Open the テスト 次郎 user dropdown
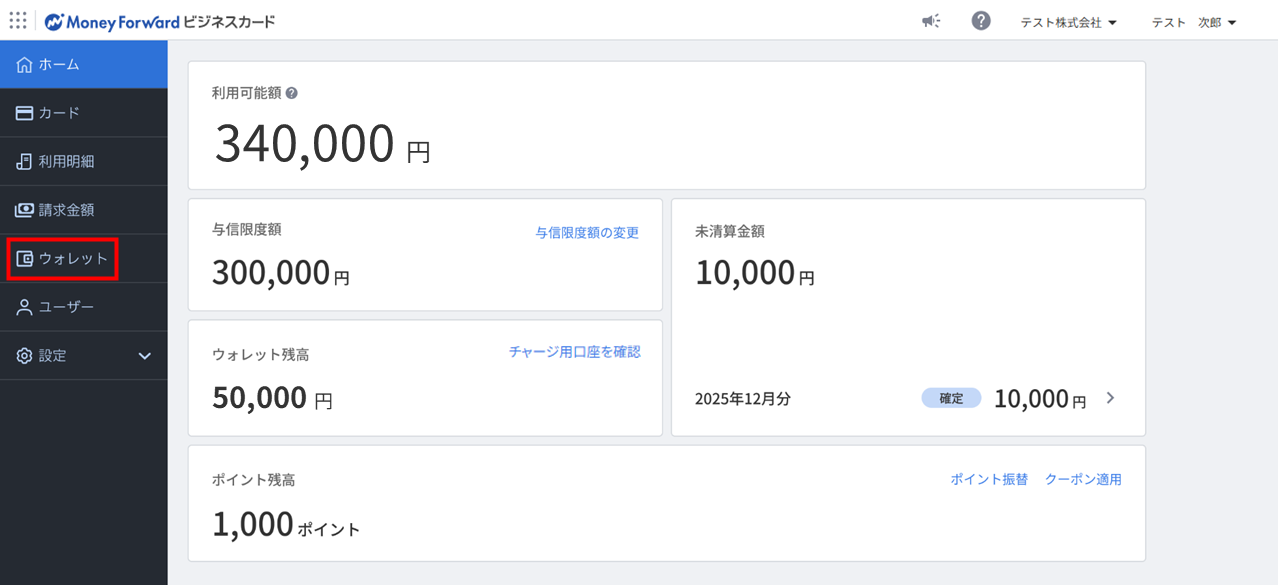This screenshot has width=1278, height=585. (x=1193, y=23)
